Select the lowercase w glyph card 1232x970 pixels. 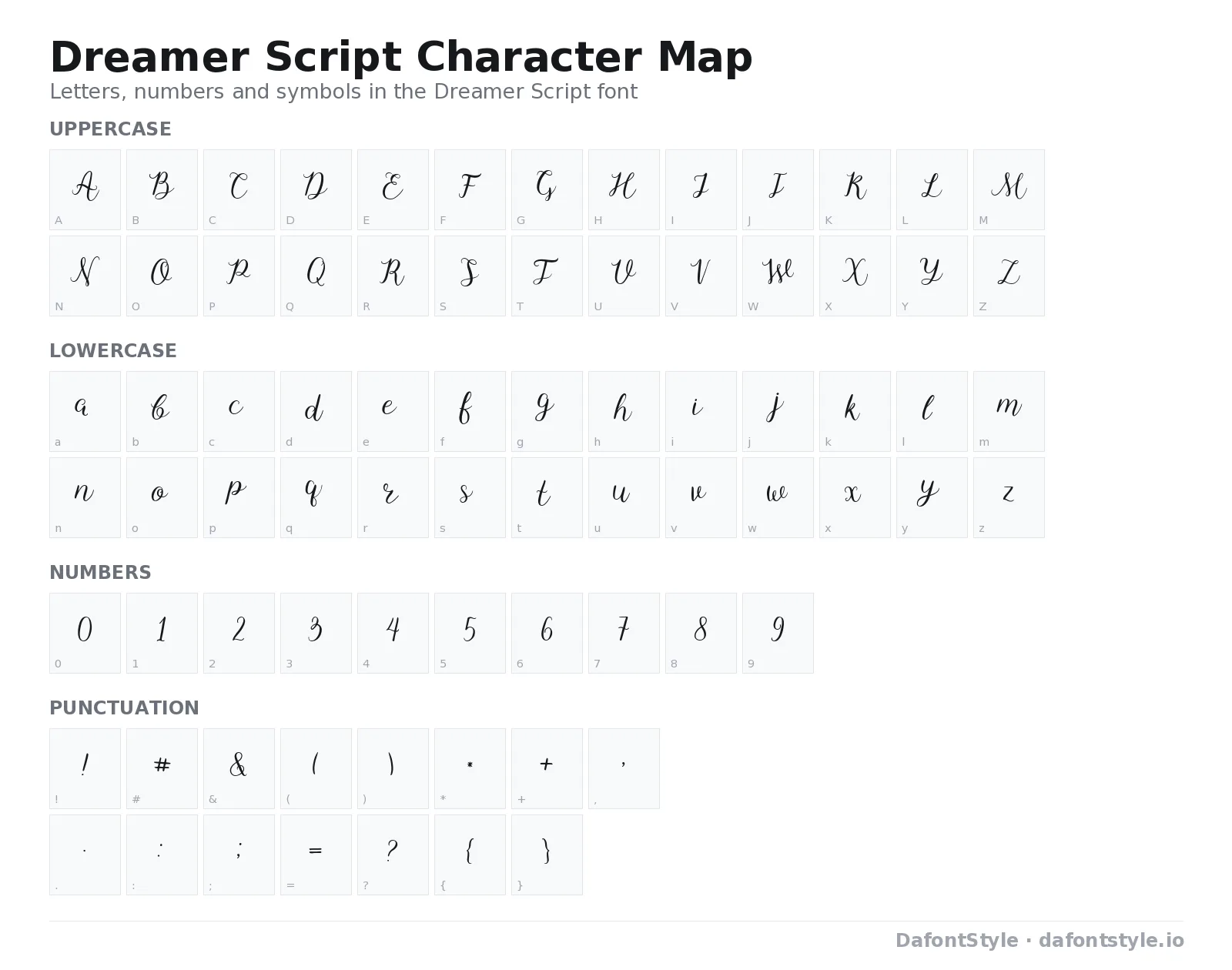[778, 497]
